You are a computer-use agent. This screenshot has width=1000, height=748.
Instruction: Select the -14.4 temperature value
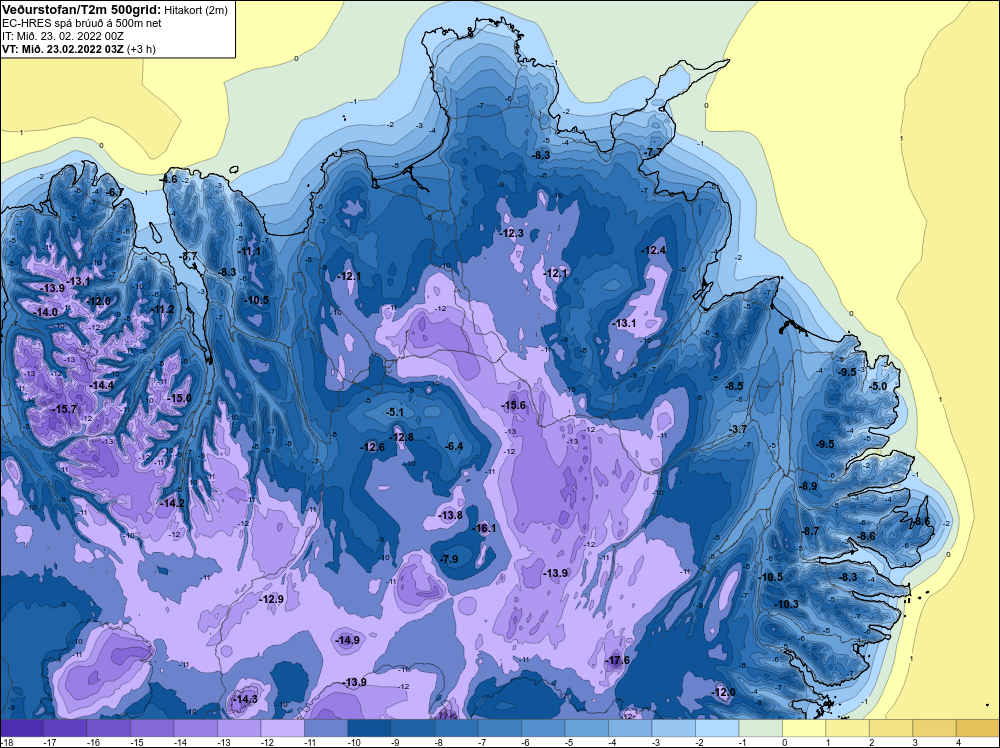pyautogui.click(x=101, y=386)
